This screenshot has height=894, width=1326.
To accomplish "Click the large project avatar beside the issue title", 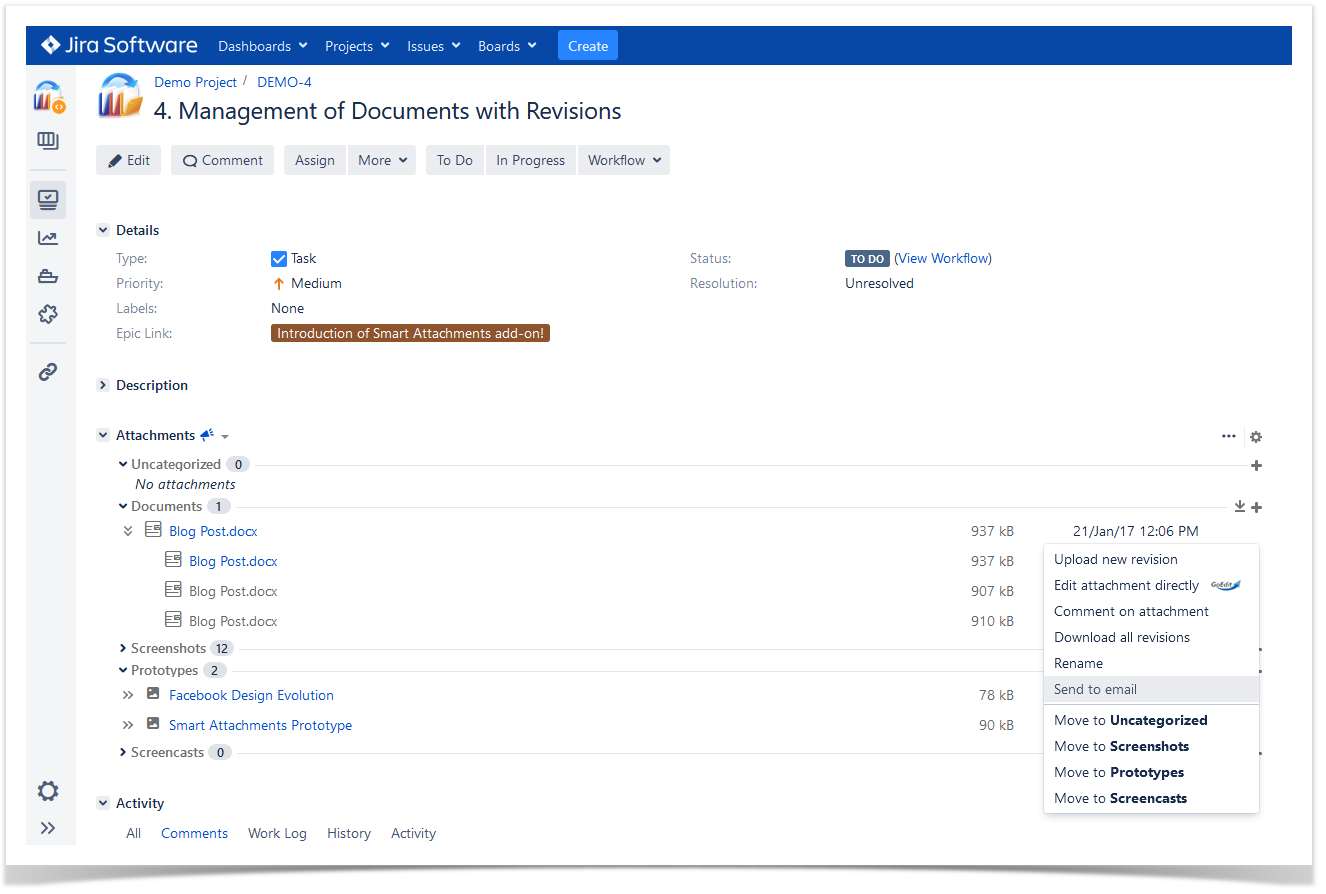I will coord(120,96).
